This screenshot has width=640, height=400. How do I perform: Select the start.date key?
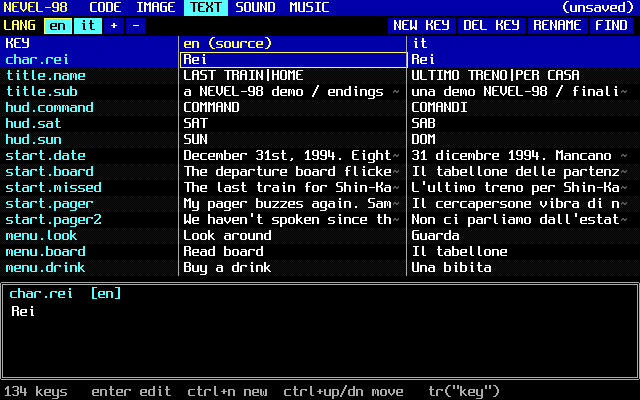click(89, 156)
